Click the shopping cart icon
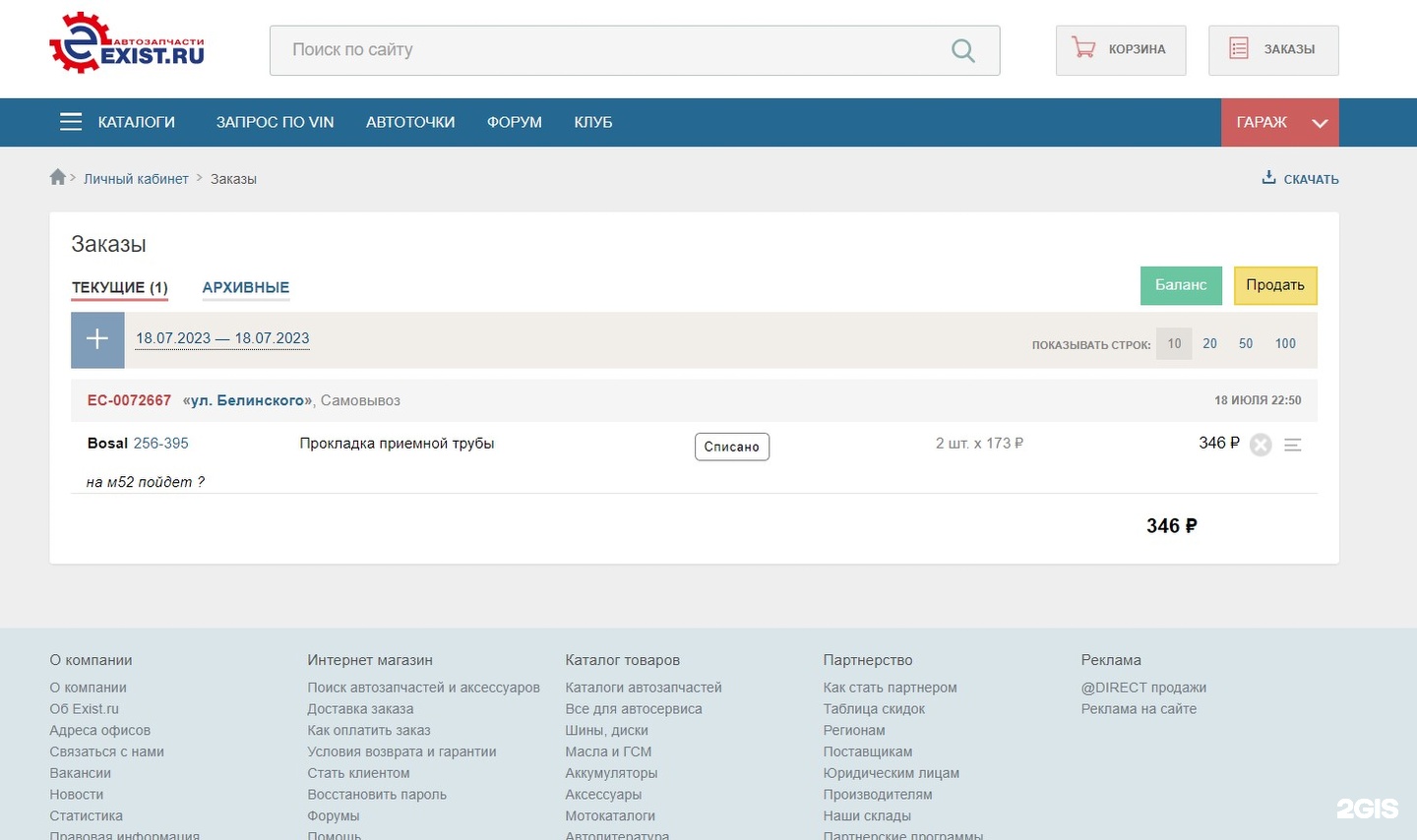Screen dimensions: 1417x840 click(1083, 48)
